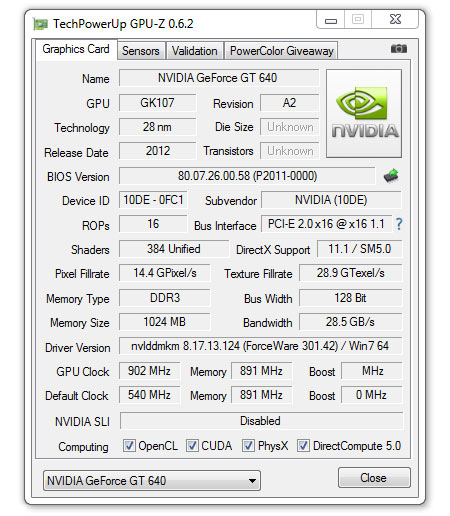Toggle the OpenCL checkbox
The image size is (450, 516).
[129, 445]
